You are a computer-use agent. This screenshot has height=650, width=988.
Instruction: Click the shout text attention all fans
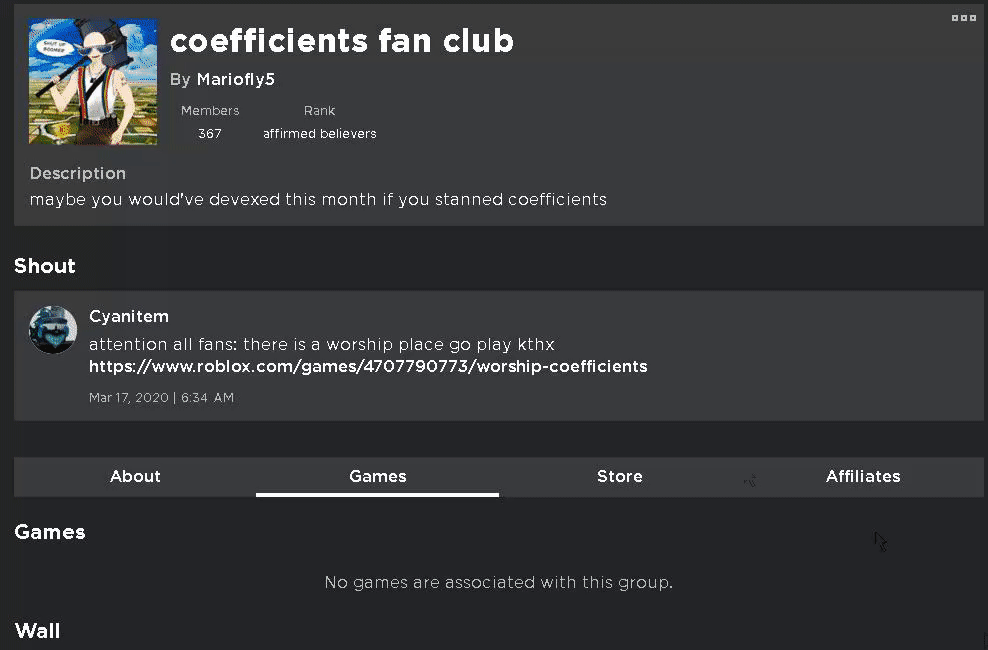click(321, 344)
